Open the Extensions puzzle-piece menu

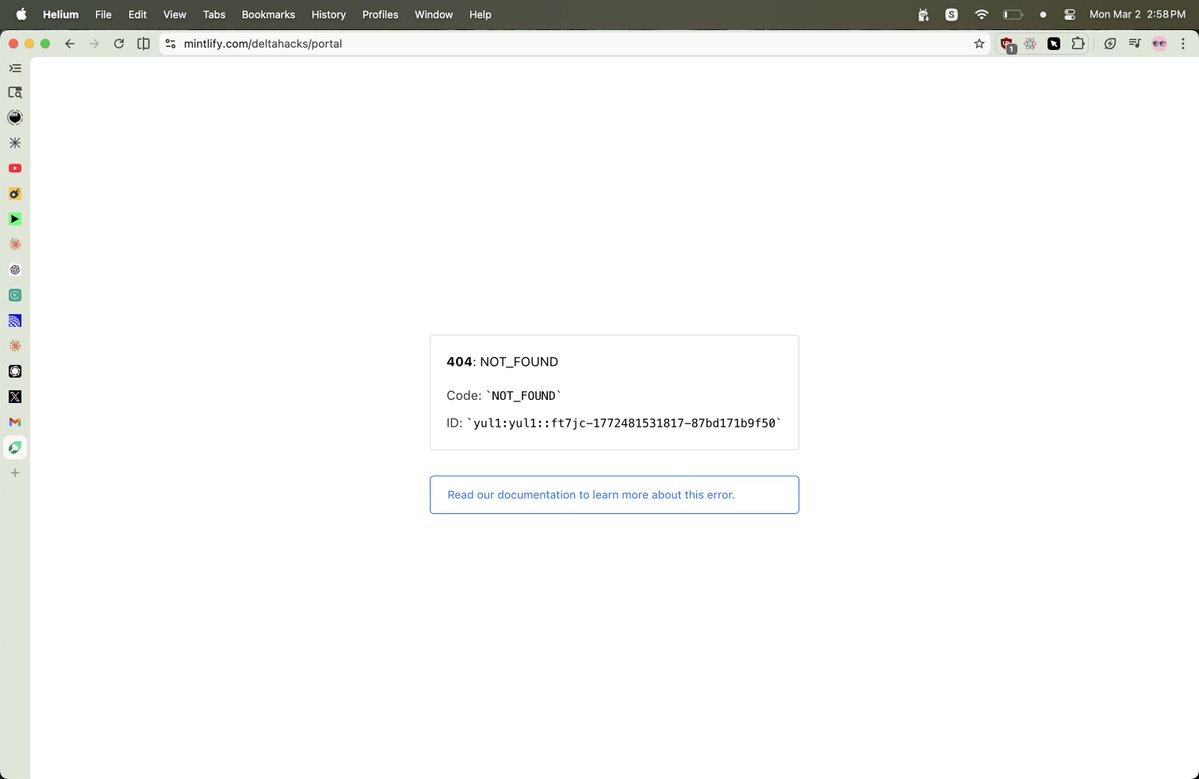pyautogui.click(x=1077, y=44)
